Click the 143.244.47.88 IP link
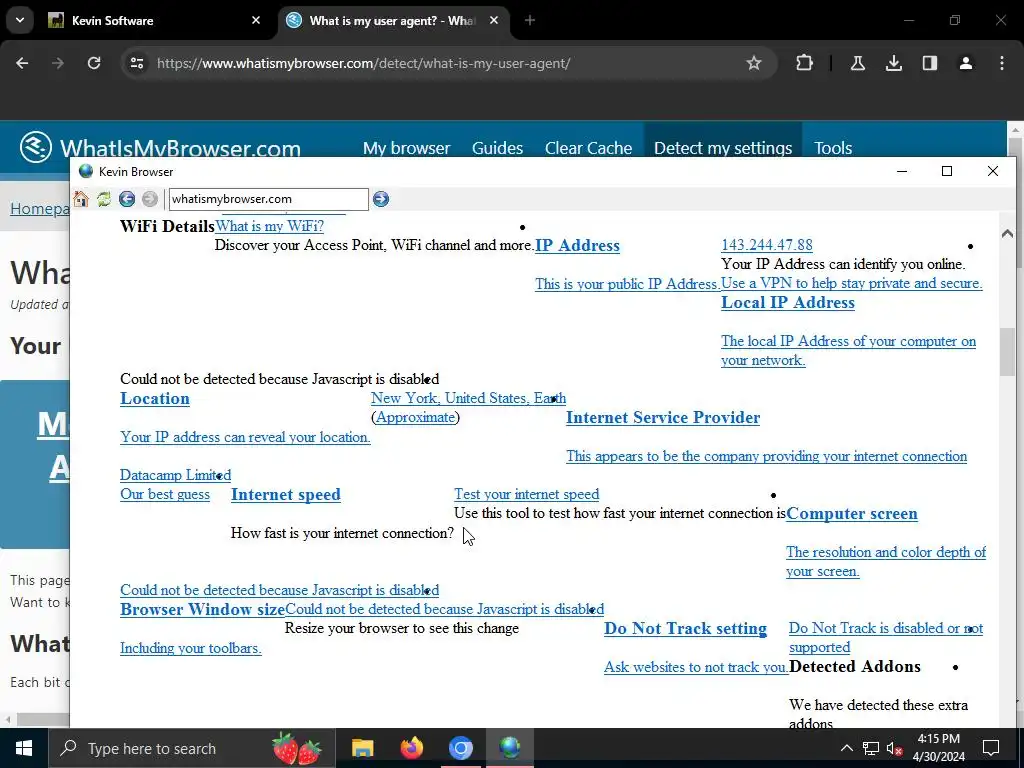1024x768 pixels. (767, 245)
